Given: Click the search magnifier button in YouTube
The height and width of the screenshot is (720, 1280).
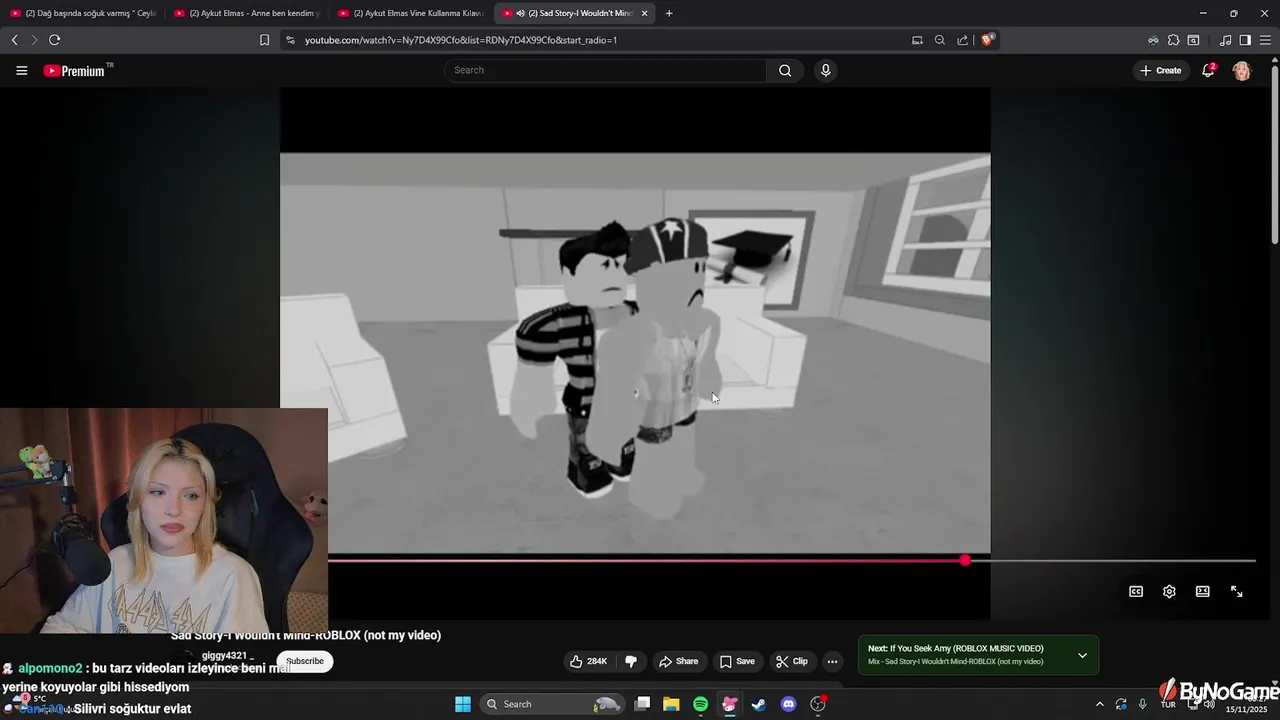Looking at the screenshot, I should (x=785, y=70).
